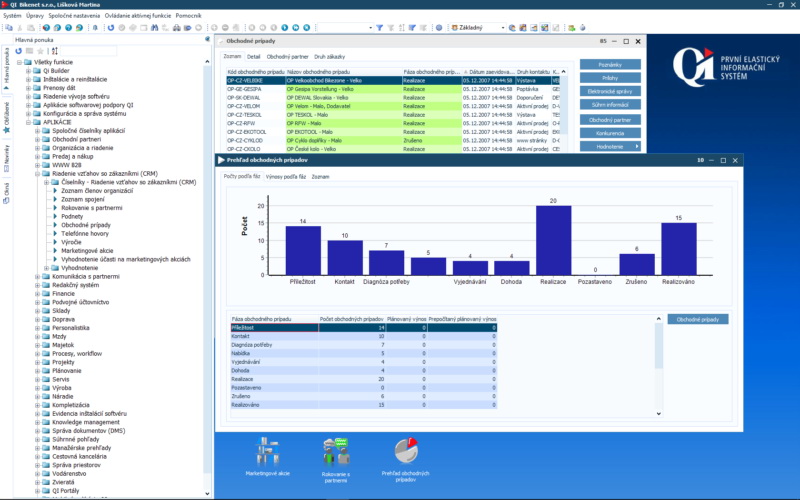Expand the Obchodní partneri folder
Viewport: 800px width, 500px height.
(37, 139)
